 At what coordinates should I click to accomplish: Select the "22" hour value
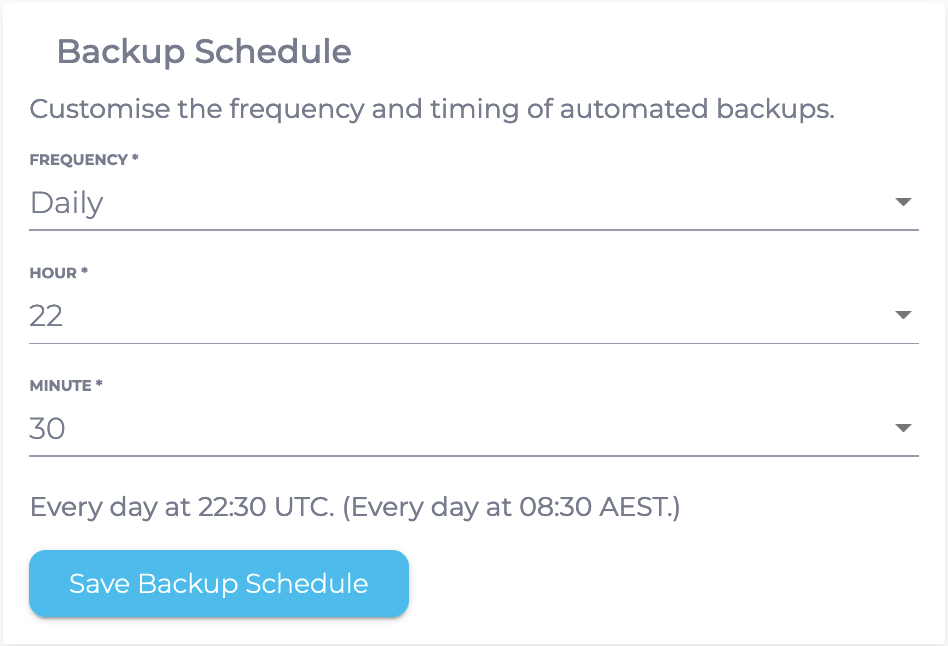[47, 316]
